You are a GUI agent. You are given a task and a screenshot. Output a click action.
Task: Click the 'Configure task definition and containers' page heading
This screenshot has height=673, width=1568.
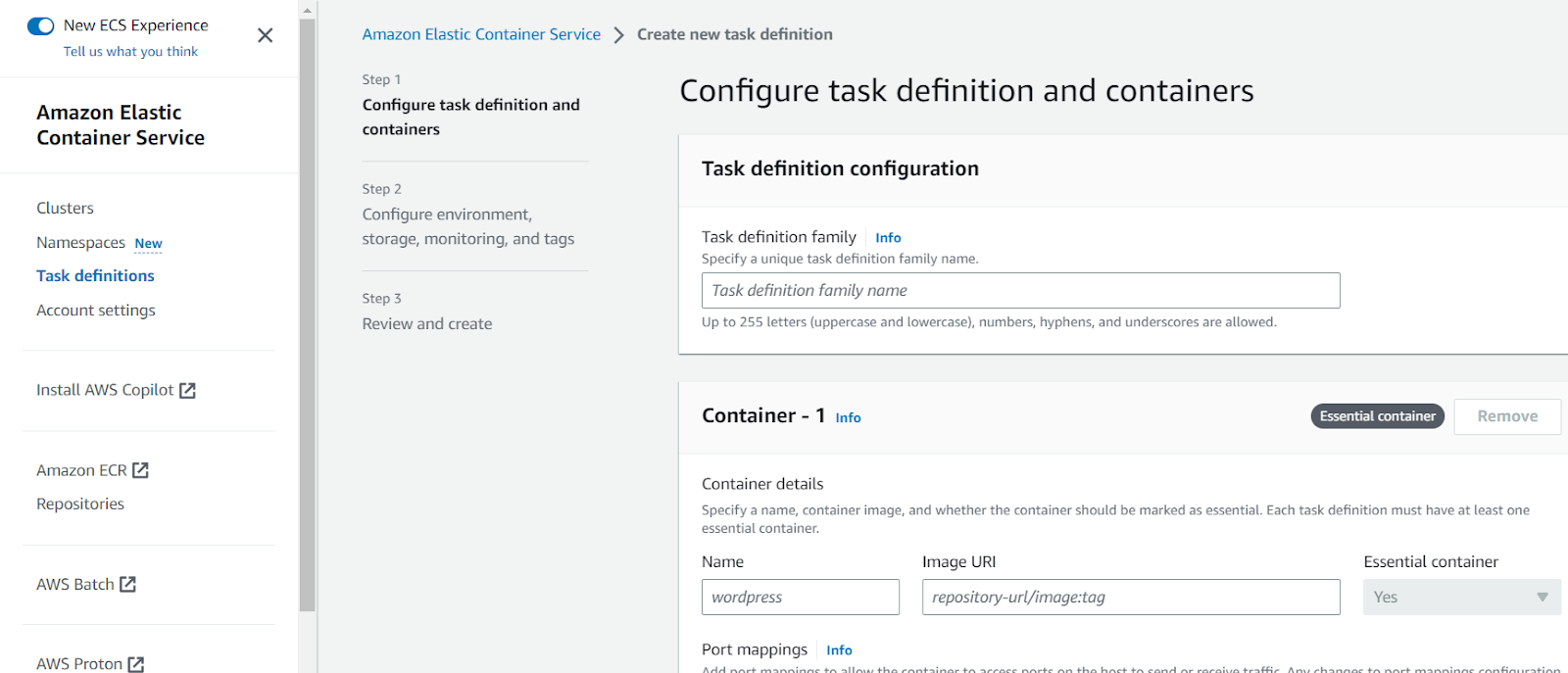pos(966,91)
